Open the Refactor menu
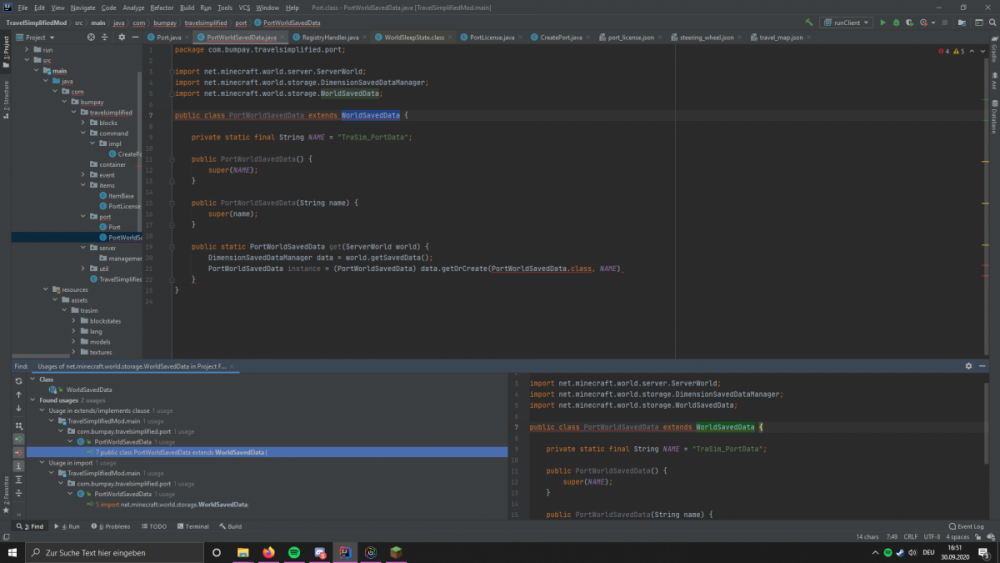Screen dimensions: 1000x563 [x=161, y=7]
